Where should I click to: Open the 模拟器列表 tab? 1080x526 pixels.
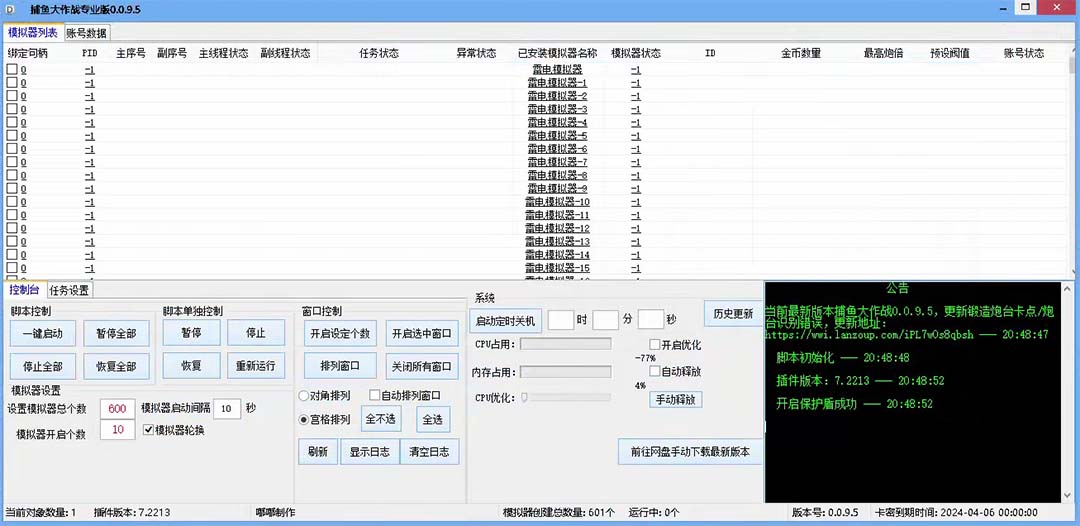point(33,33)
